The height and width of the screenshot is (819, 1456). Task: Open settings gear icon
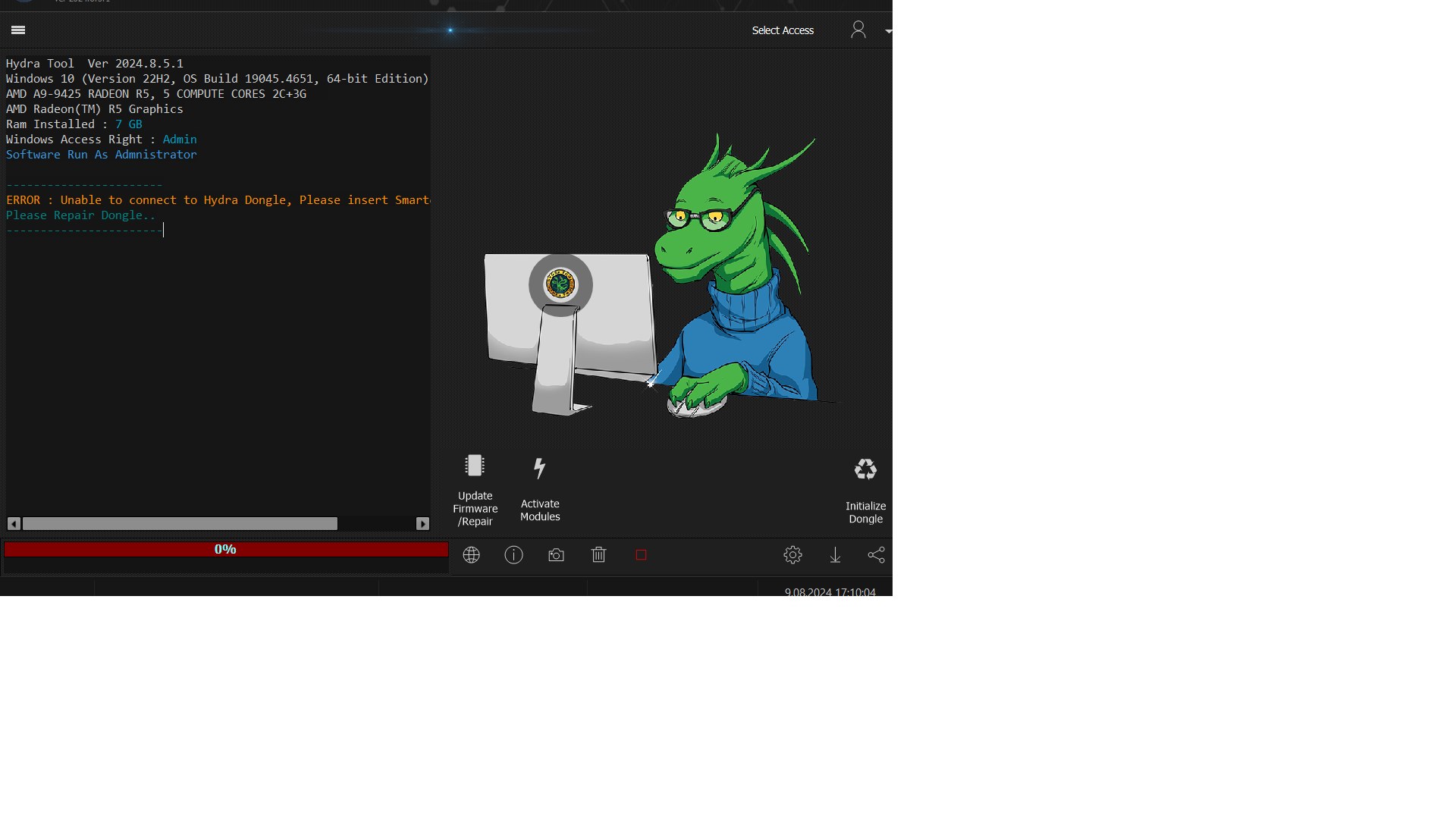[x=792, y=555]
